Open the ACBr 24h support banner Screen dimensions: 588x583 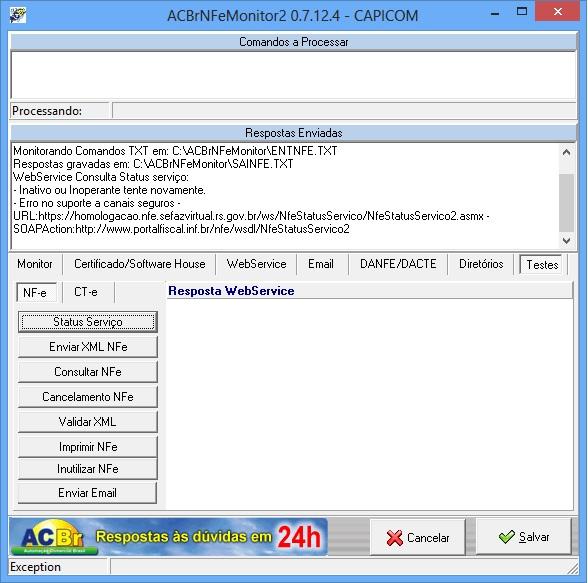pos(168,537)
